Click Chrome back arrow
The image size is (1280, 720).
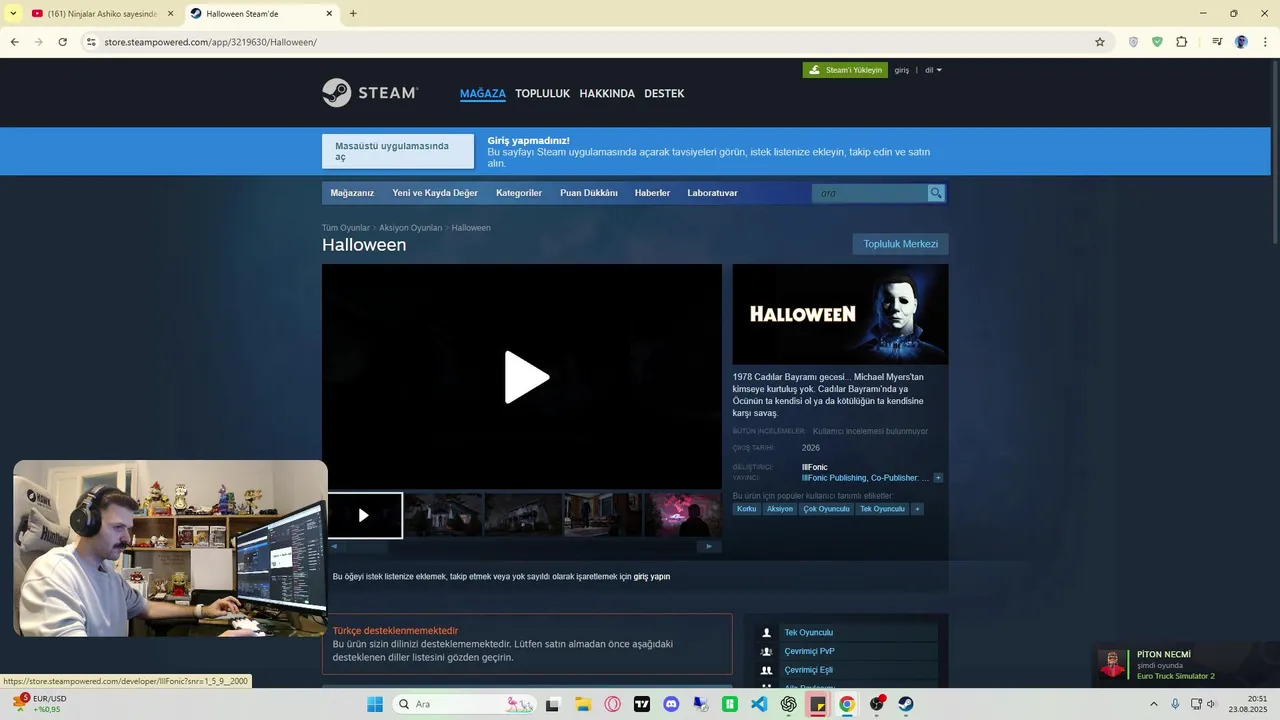click(x=14, y=42)
